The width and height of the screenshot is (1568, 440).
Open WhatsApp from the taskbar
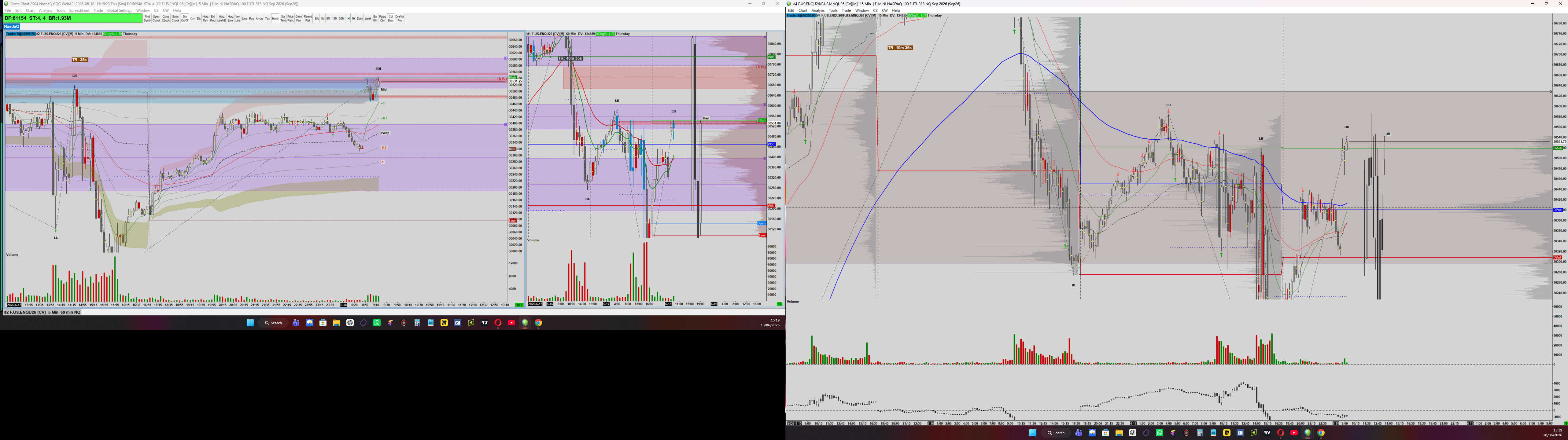click(377, 323)
